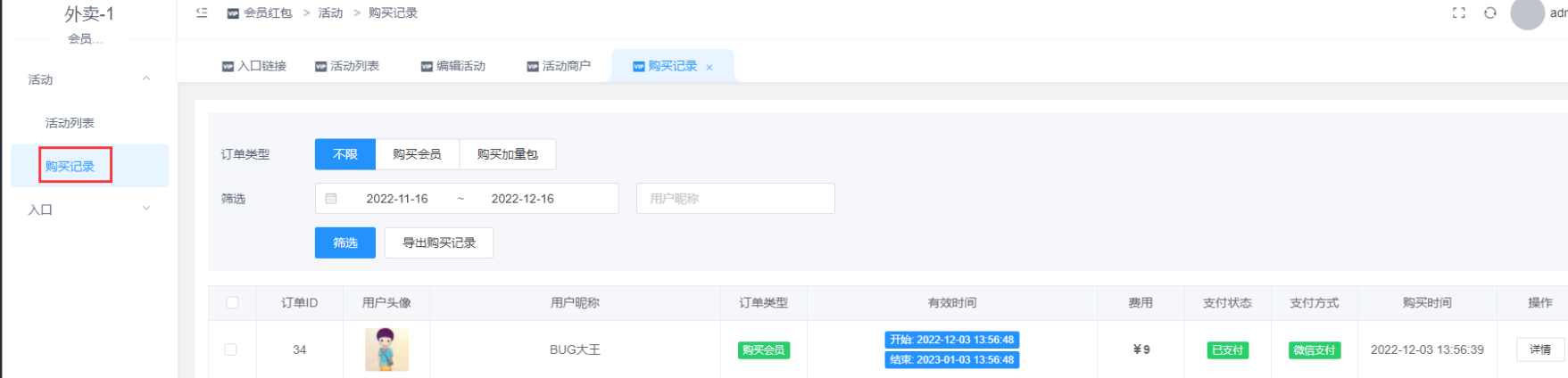Toggle fullscreen mode icon
Screen dimensions: 1568x378
point(1458,12)
